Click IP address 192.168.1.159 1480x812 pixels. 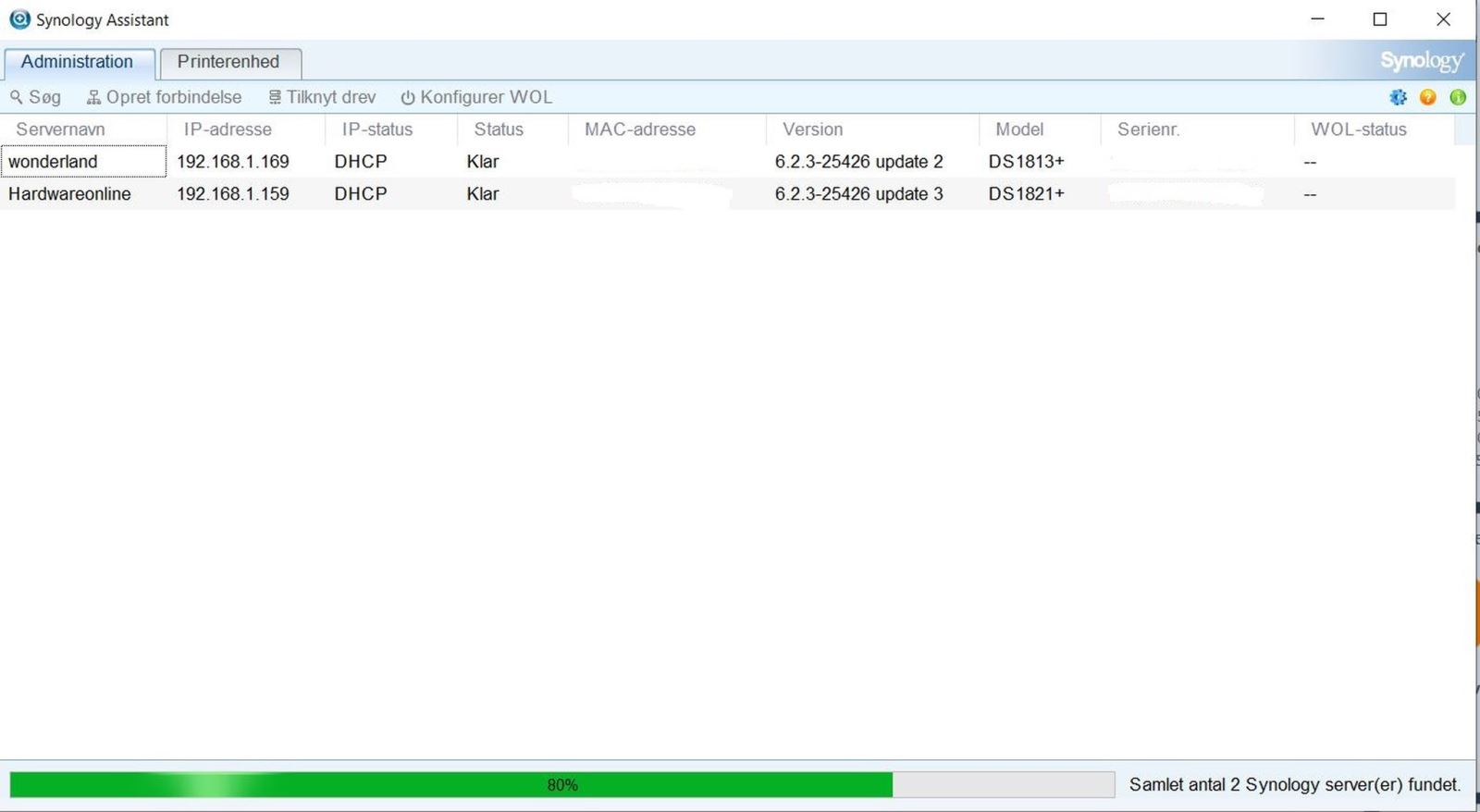click(233, 194)
